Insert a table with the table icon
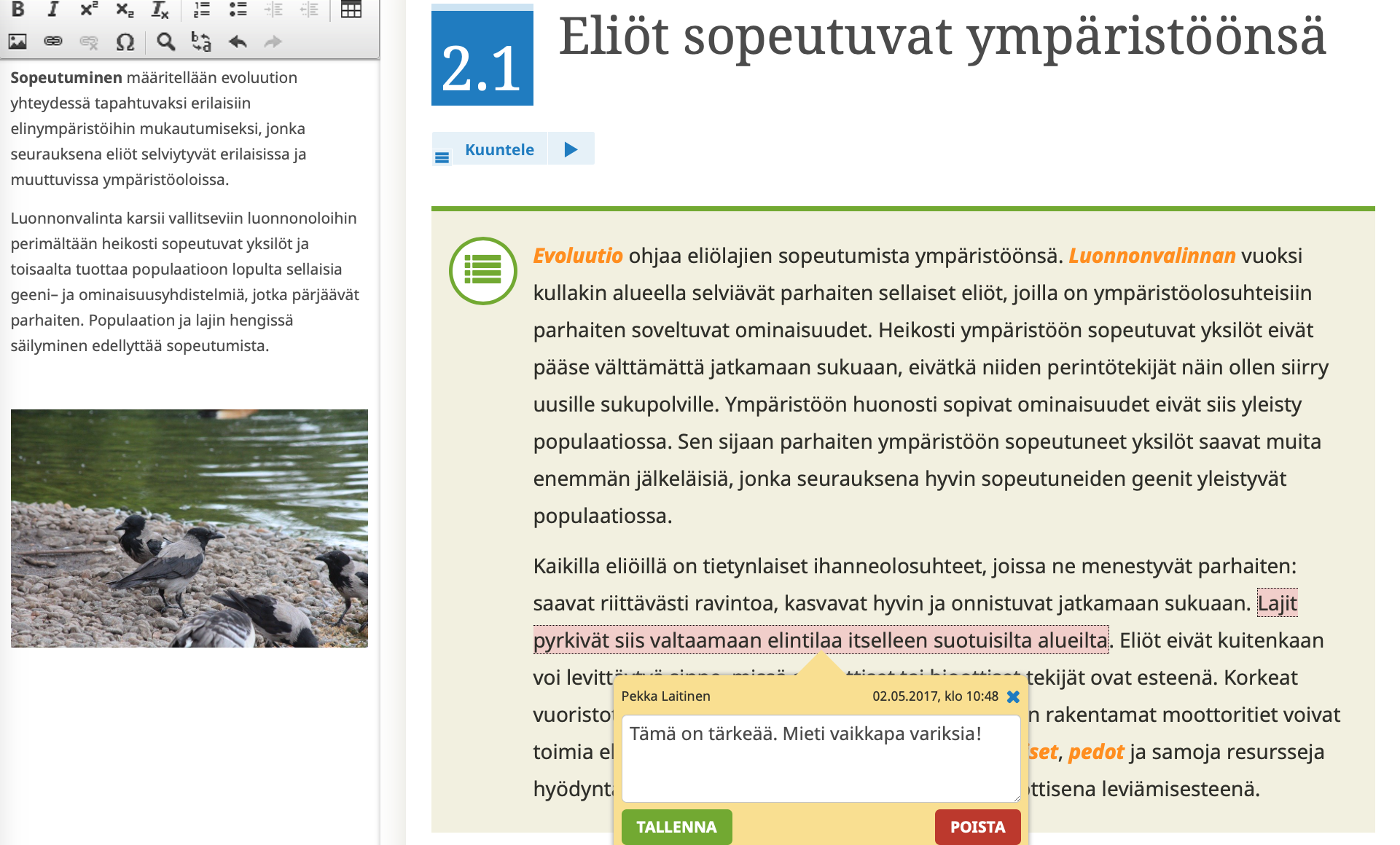Image resolution: width=1400 pixels, height=845 pixels. pos(351,9)
